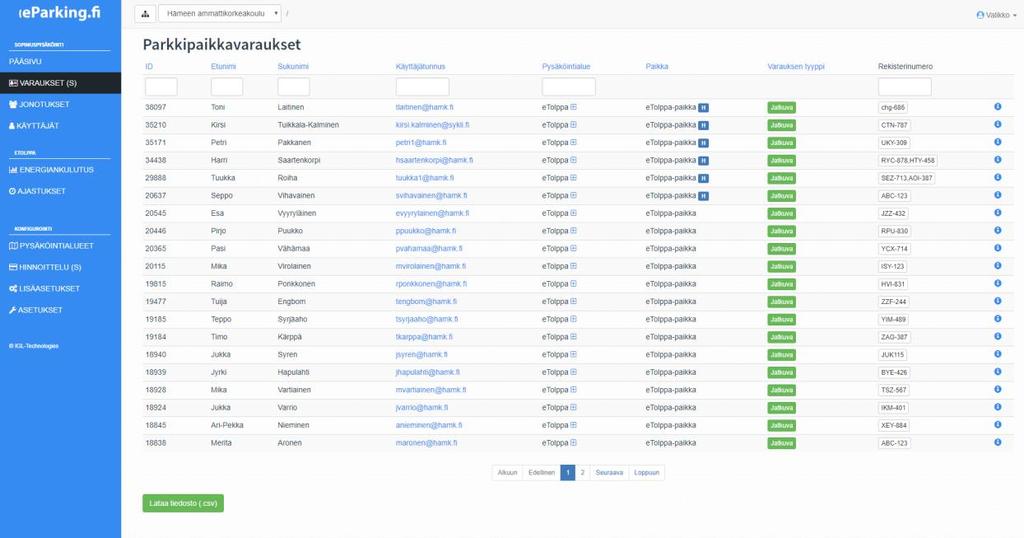The height and width of the screenshot is (538, 1024).
Task: Open info icon for Harri Saartenkorpi's row
Action: [998, 159]
